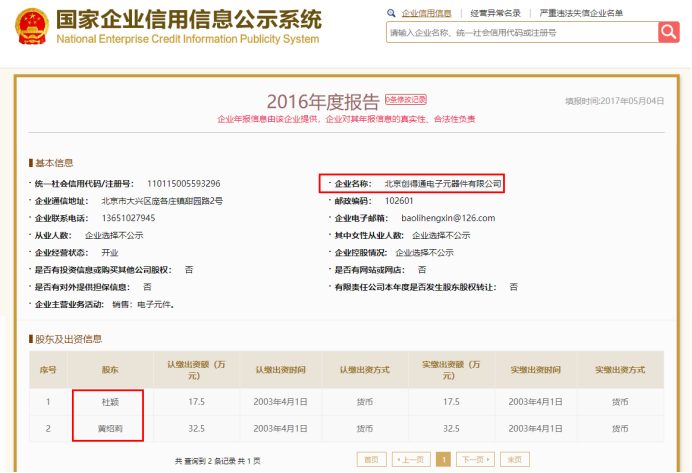
Task: Open the 严重违法失信企业名单 tab
Action: tap(581, 13)
